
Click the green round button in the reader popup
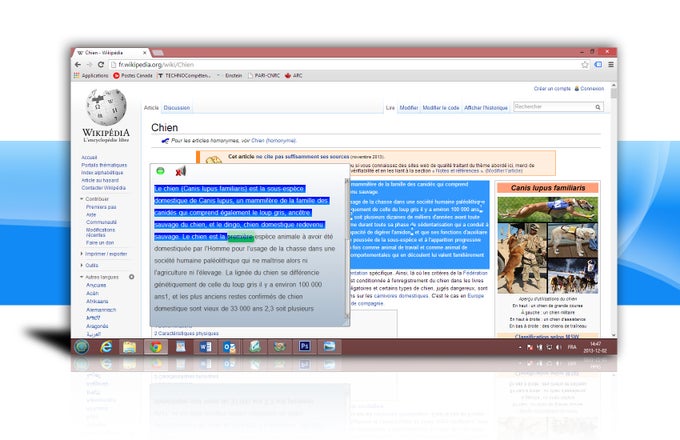160,171
